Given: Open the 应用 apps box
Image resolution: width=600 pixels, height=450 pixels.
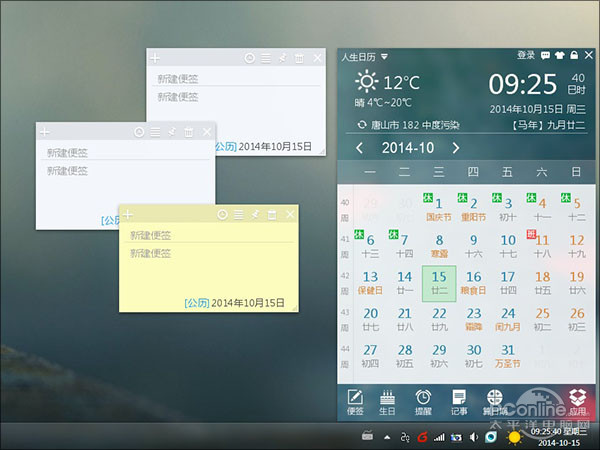Looking at the screenshot, I should click(x=577, y=402).
